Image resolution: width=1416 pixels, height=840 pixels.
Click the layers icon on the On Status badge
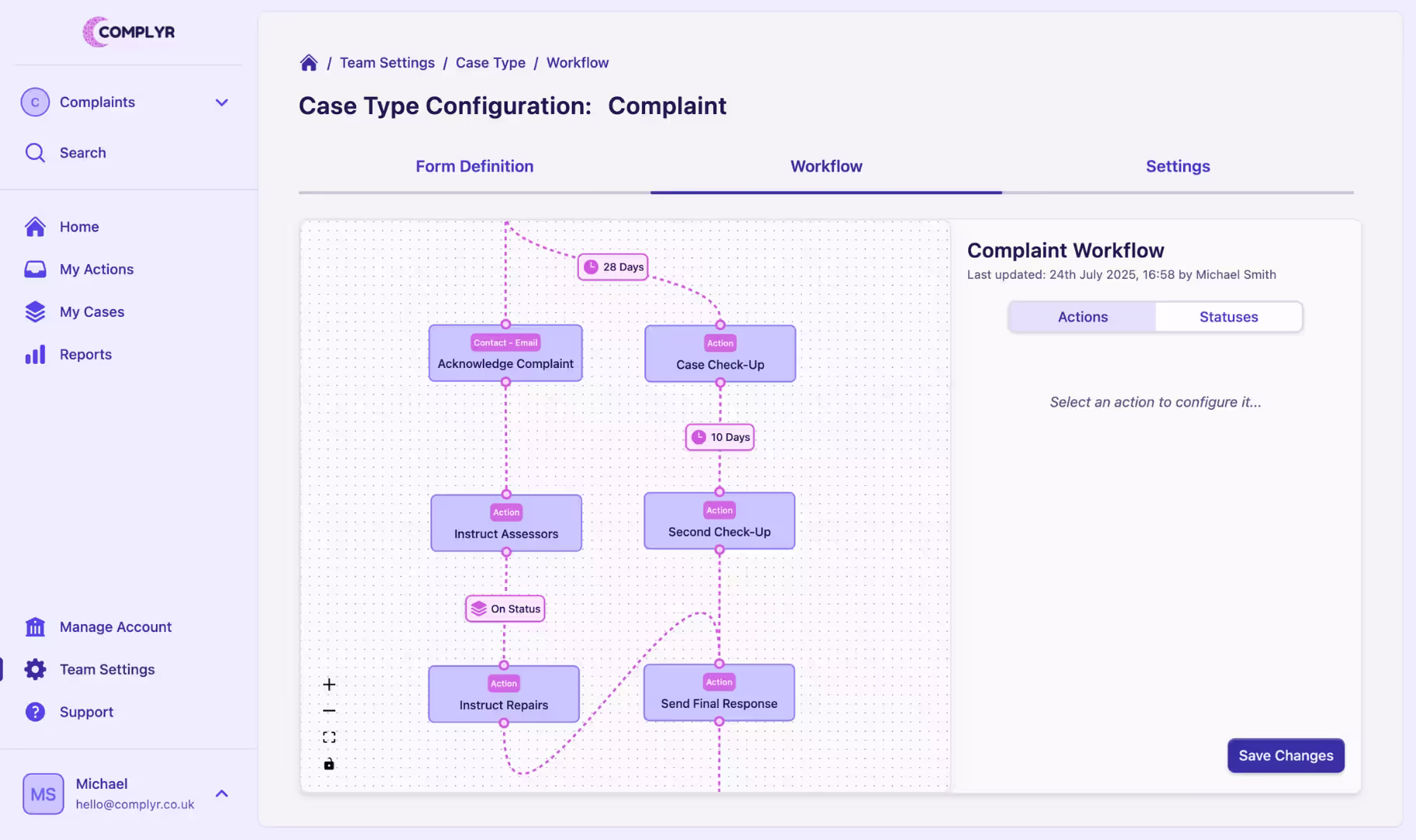[479, 609]
